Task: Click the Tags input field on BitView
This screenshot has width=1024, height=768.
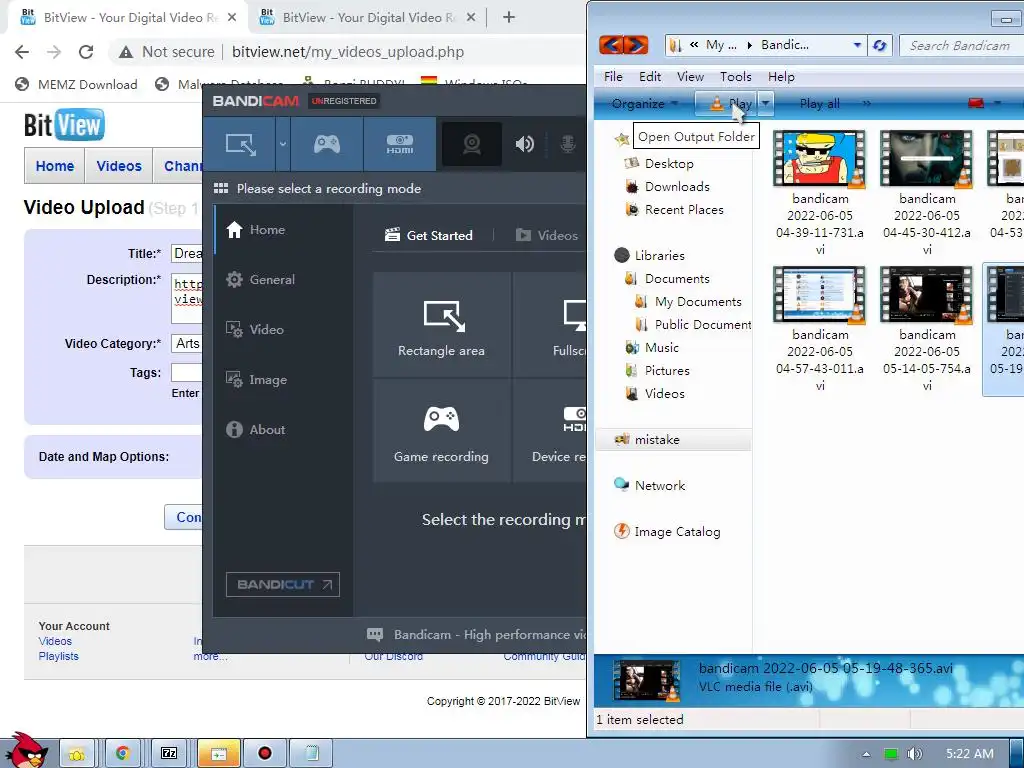Action: tap(187, 373)
